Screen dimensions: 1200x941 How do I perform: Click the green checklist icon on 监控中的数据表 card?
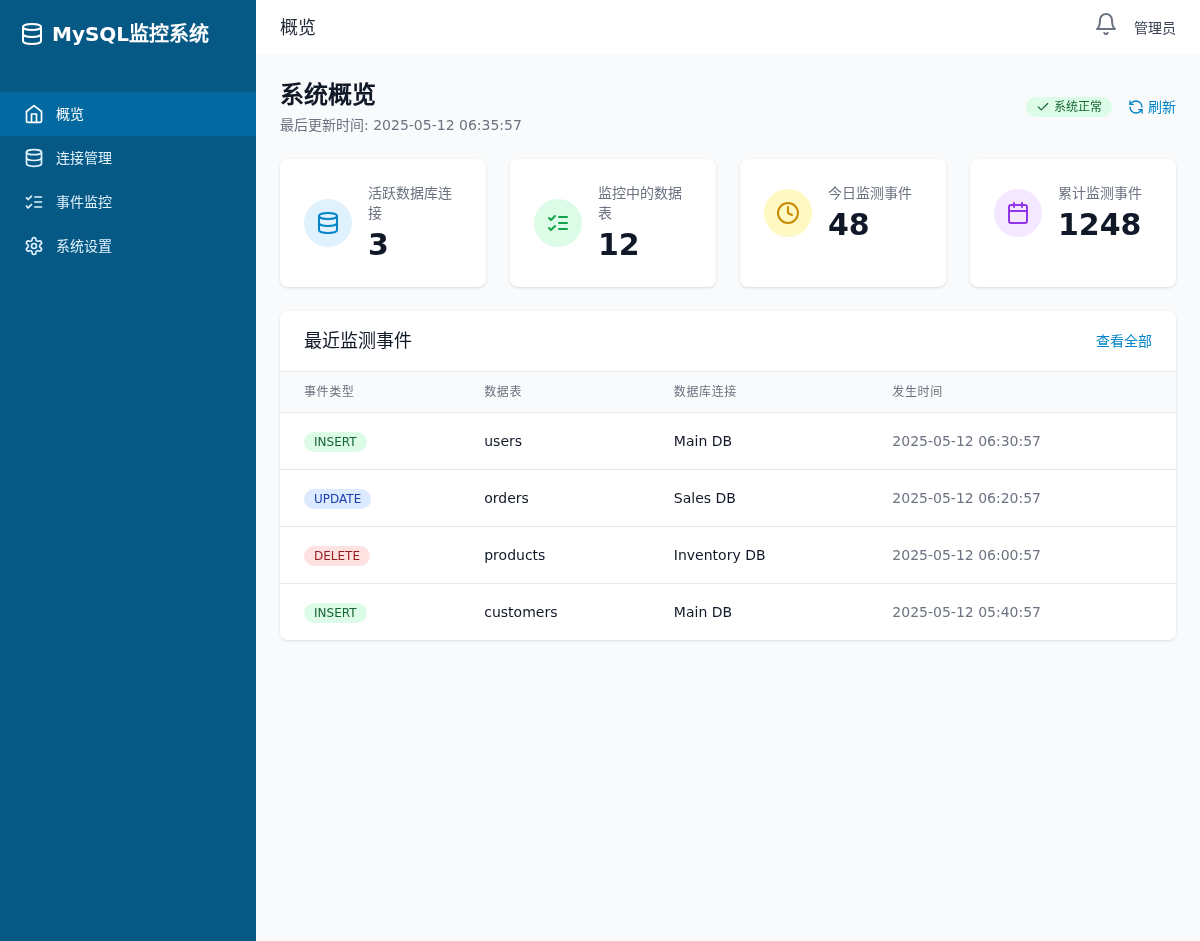(558, 223)
